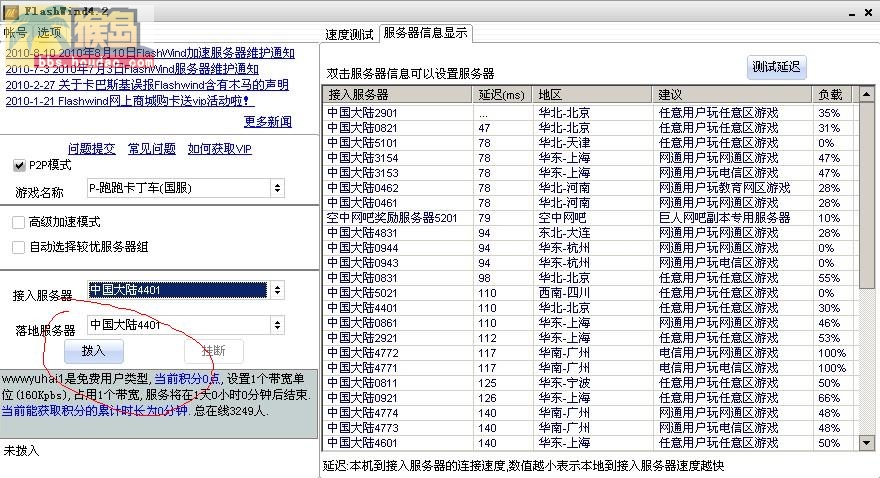Switch to the 服务器信息显示 tab

[425, 33]
